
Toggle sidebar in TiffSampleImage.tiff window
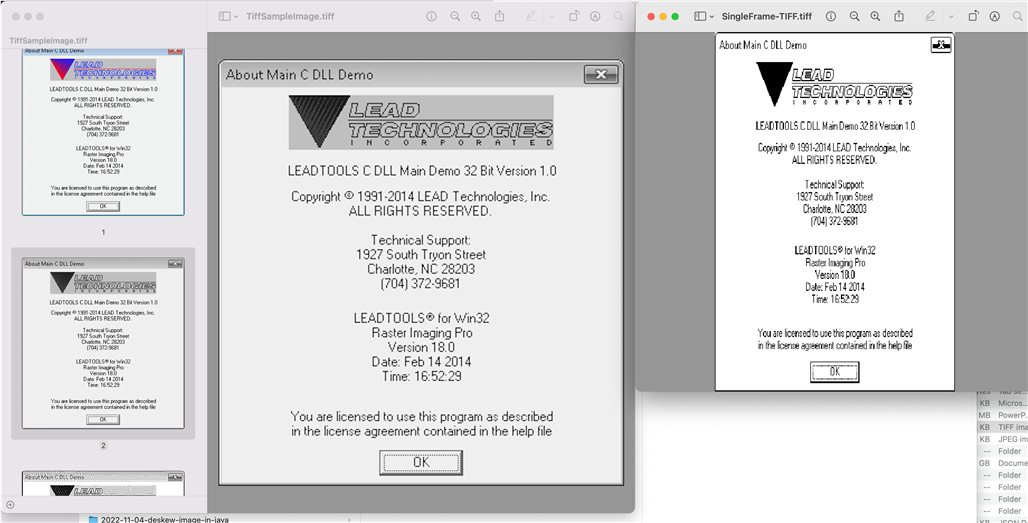click(225, 16)
